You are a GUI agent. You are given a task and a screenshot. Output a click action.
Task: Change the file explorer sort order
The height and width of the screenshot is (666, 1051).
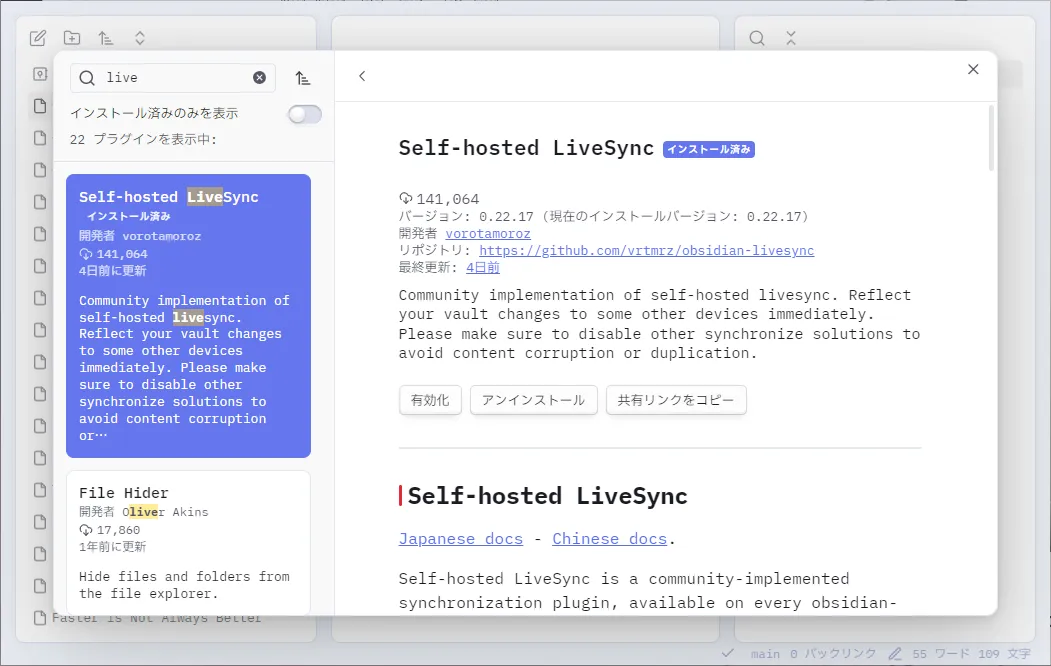tap(106, 37)
